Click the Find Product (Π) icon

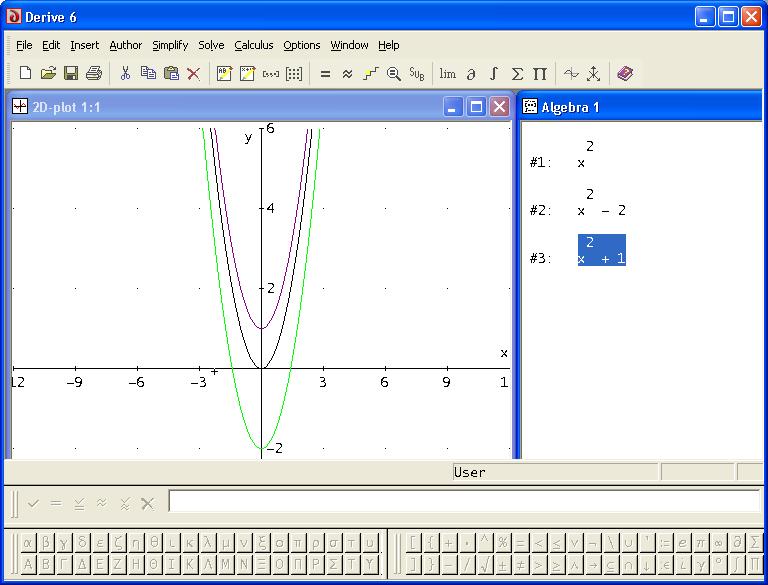(x=540, y=73)
